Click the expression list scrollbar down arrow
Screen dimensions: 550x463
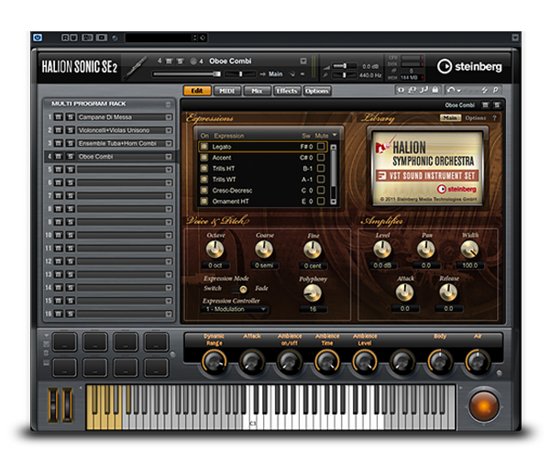333,202
